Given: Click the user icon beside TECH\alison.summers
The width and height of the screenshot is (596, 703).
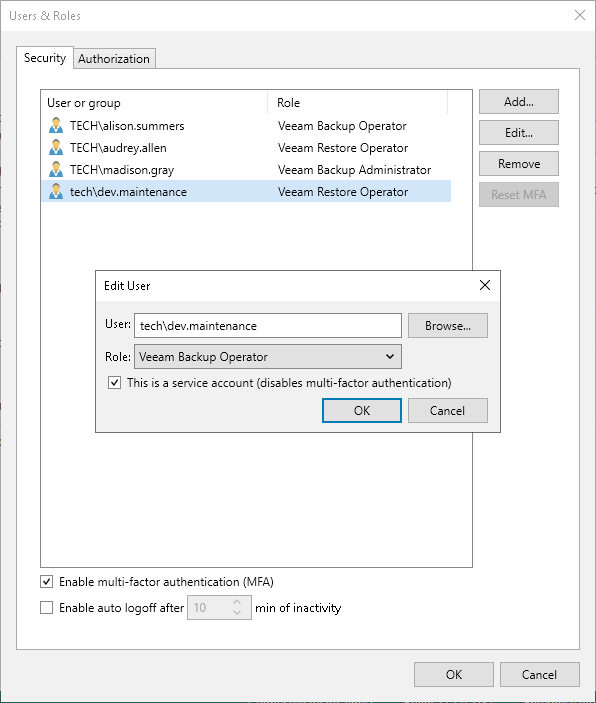Looking at the screenshot, I should coord(56,126).
